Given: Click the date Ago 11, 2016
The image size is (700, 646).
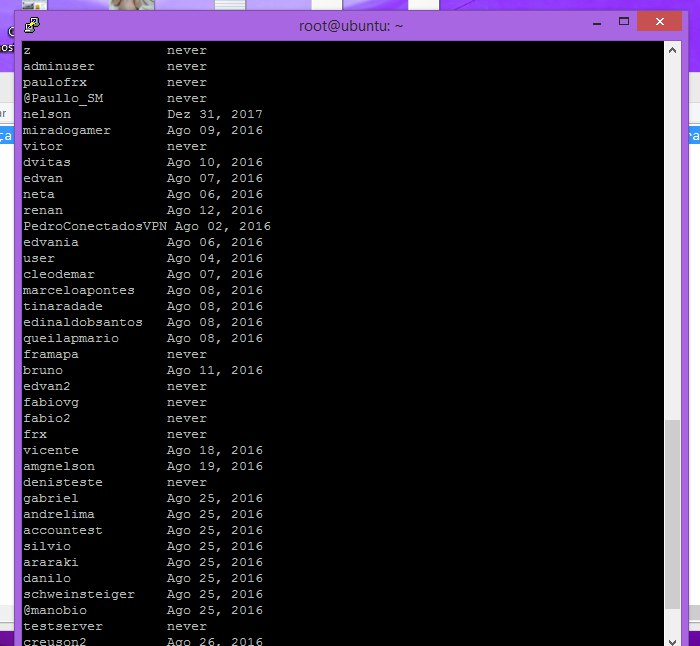Looking at the screenshot, I should click(x=215, y=371).
